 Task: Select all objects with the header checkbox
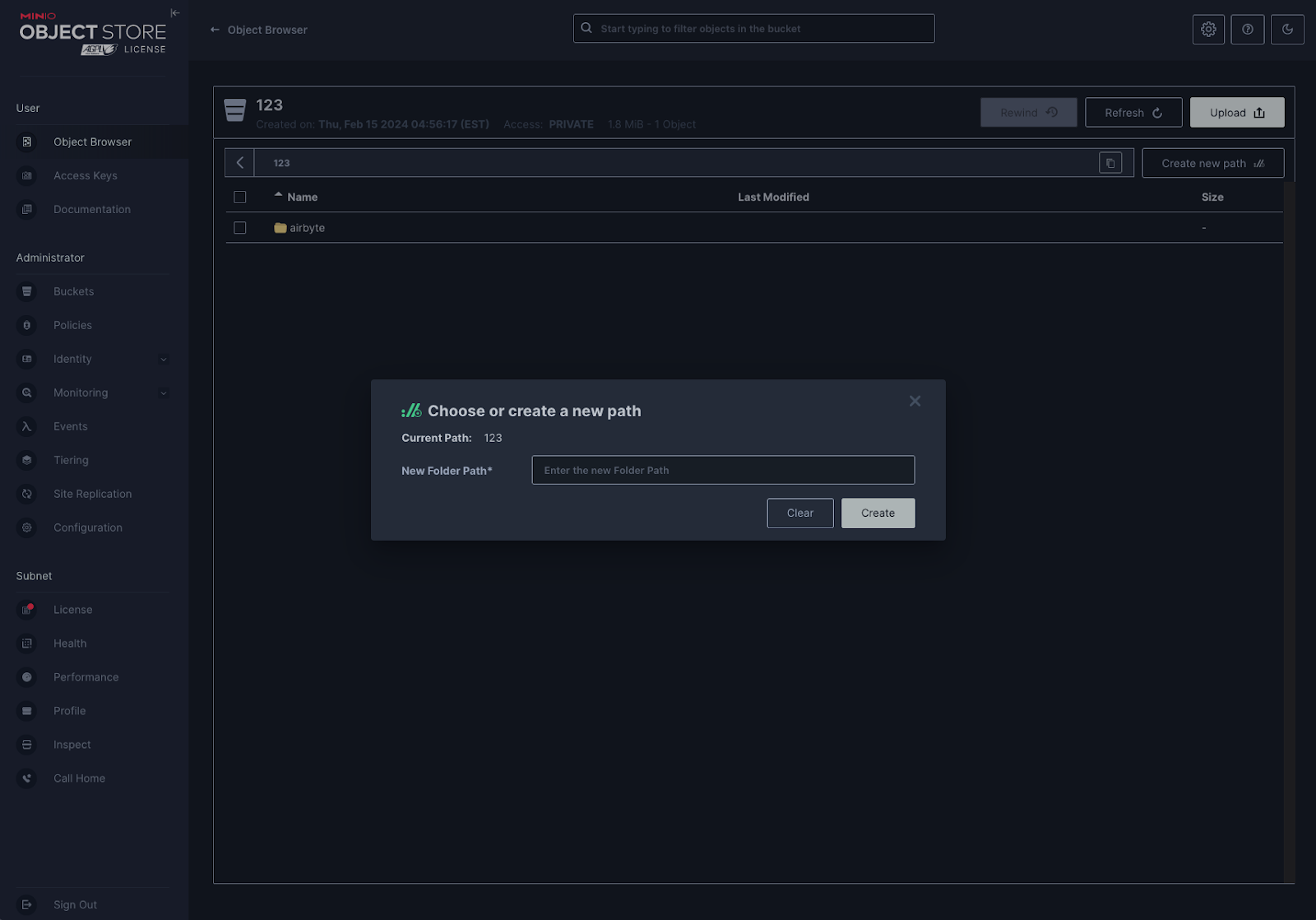pos(240,197)
